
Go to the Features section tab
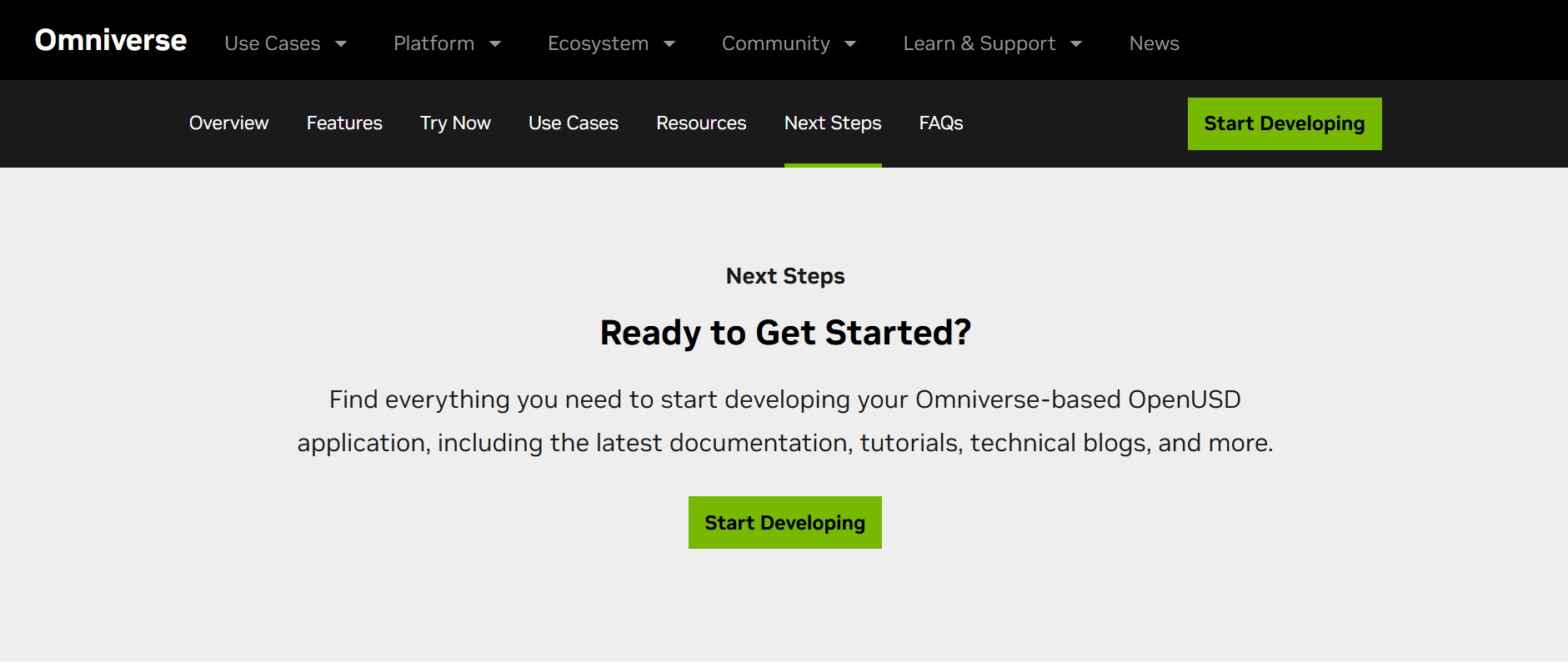[344, 123]
